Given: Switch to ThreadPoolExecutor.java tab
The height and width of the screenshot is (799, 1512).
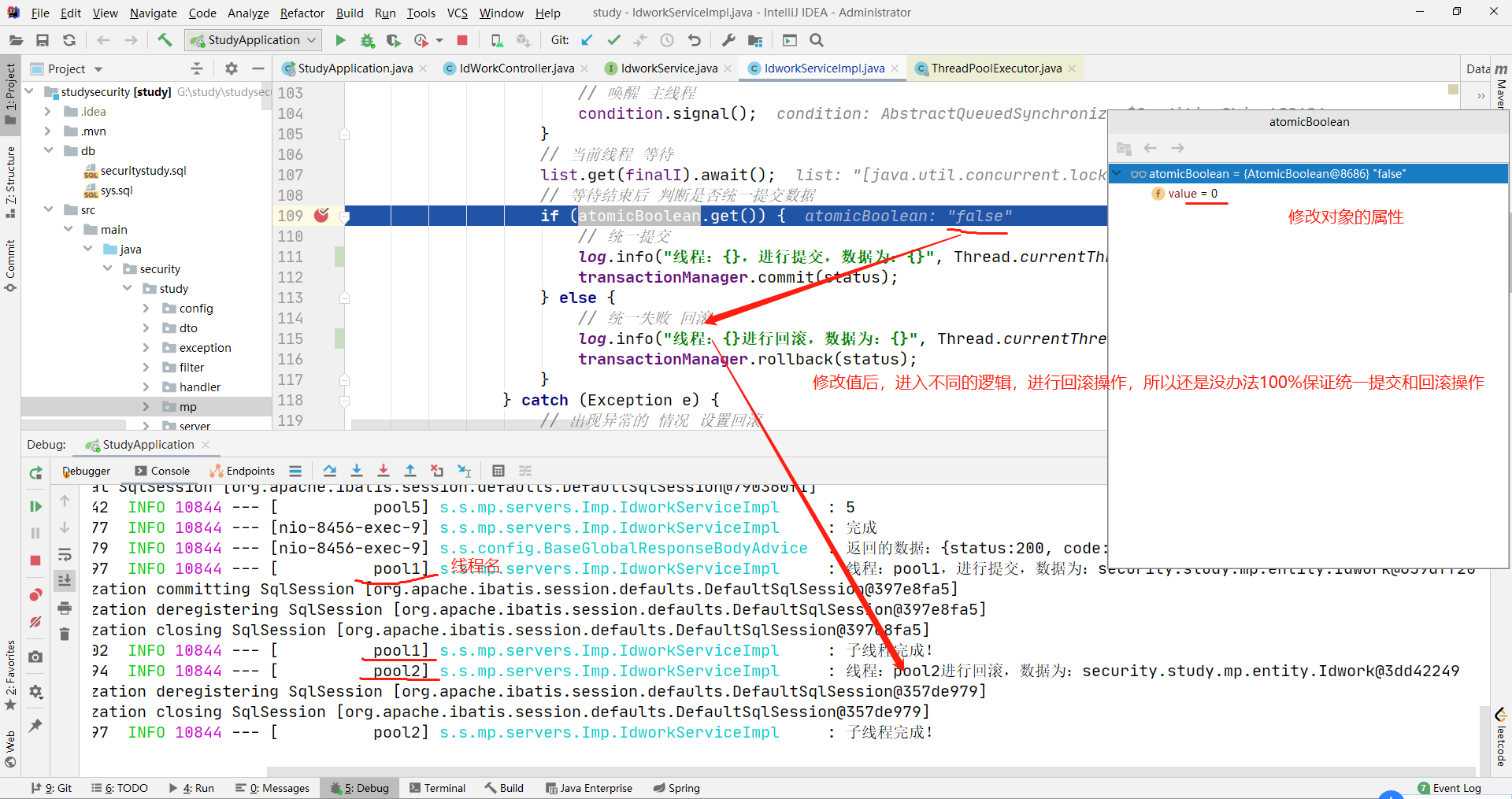Looking at the screenshot, I should pos(996,68).
